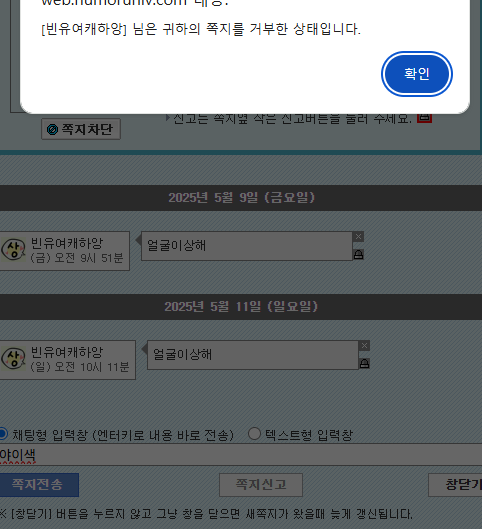
Task: Focus the message input field containing 야이색
Action: (x=241, y=455)
